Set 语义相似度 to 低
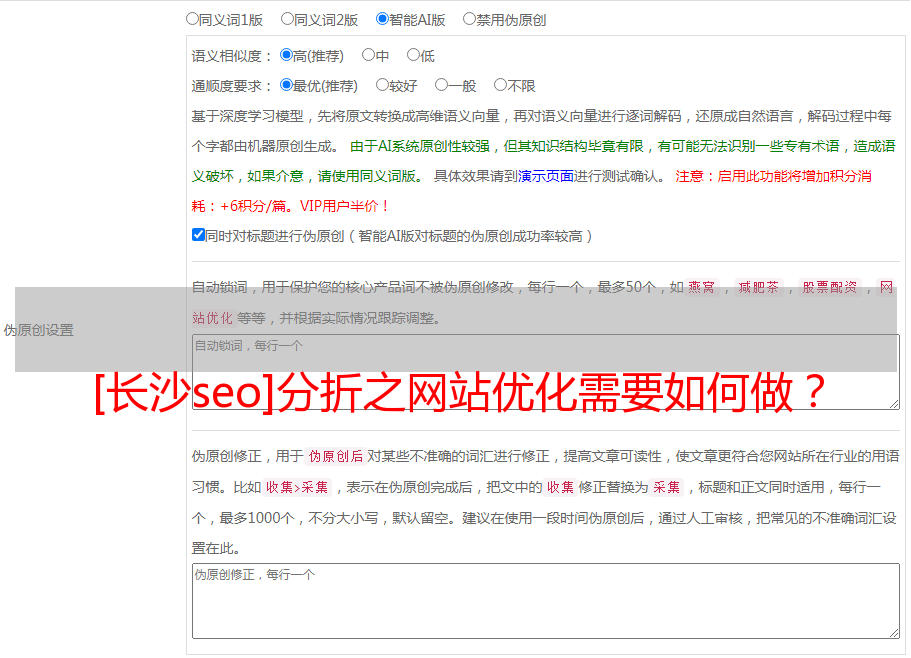Viewport: 911px width, 658px height. (x=413, y=56)
